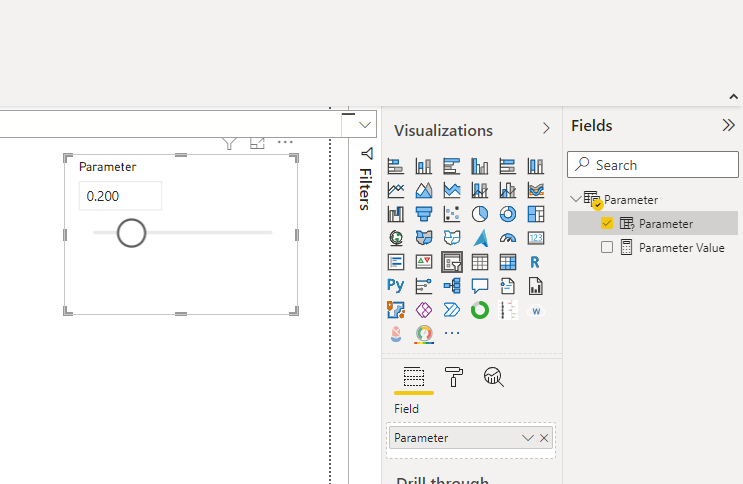Image resolution: width=743 pixels, height=484 pixels.
Task: Open the dropdown above the canvas
Action: [364, 125]
